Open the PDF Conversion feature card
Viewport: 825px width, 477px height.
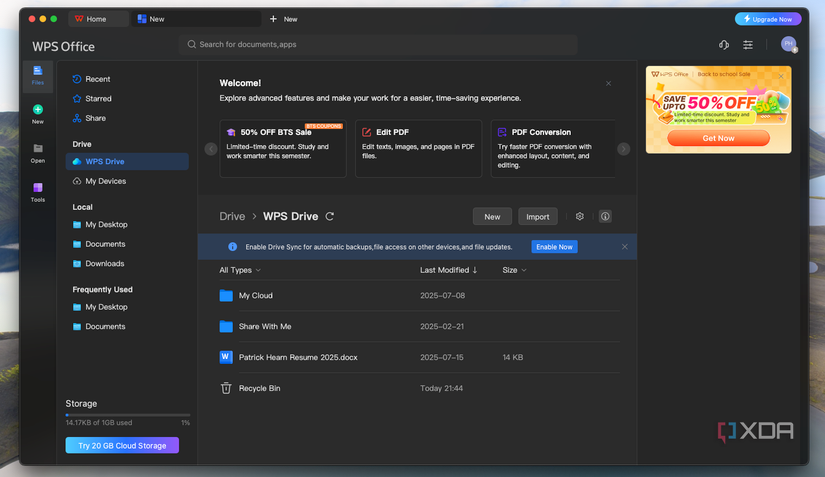click(553, 149)
